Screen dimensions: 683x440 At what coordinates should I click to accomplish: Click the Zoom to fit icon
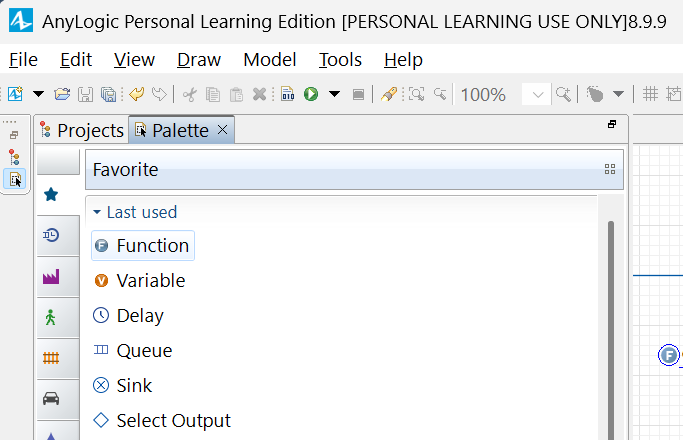click(416, 94)
